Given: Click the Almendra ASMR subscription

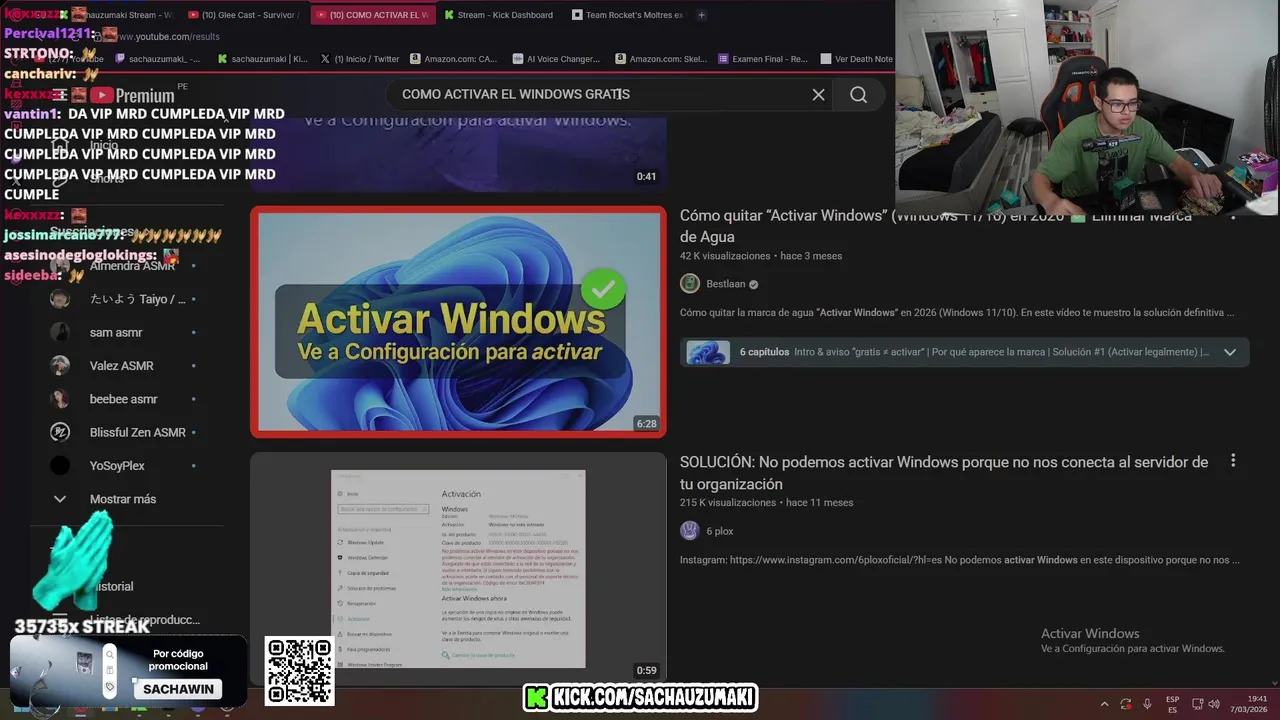Looking at the screenshot, I should (125, 266).
